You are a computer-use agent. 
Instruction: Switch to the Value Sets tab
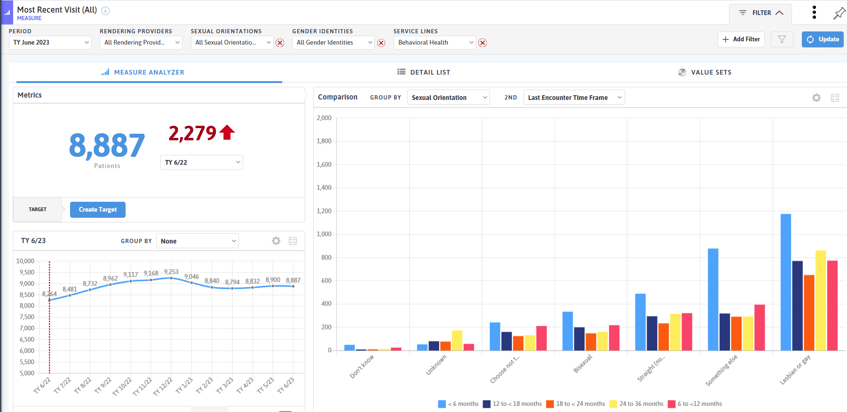click(705, 72)
